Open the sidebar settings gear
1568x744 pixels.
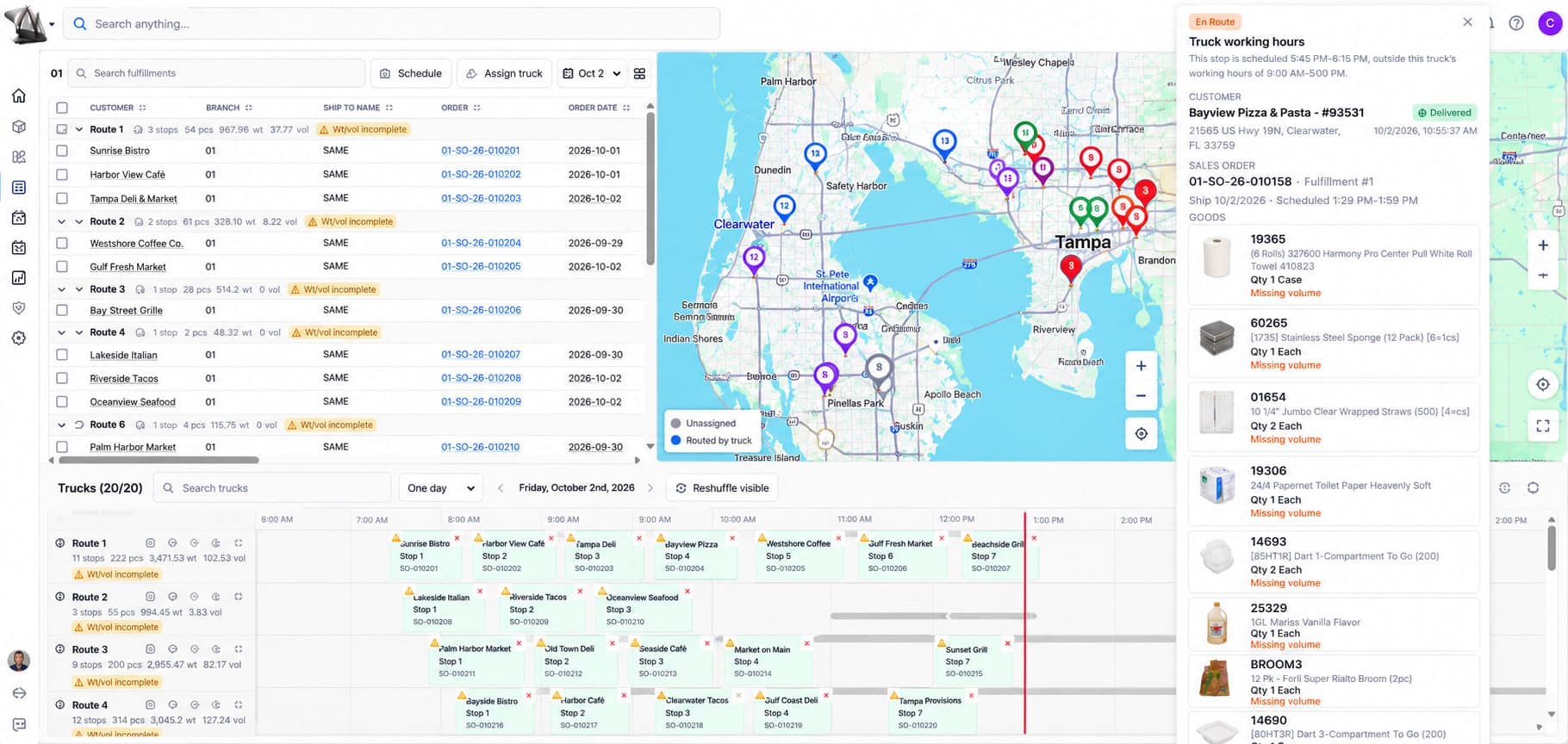point(19,338)
